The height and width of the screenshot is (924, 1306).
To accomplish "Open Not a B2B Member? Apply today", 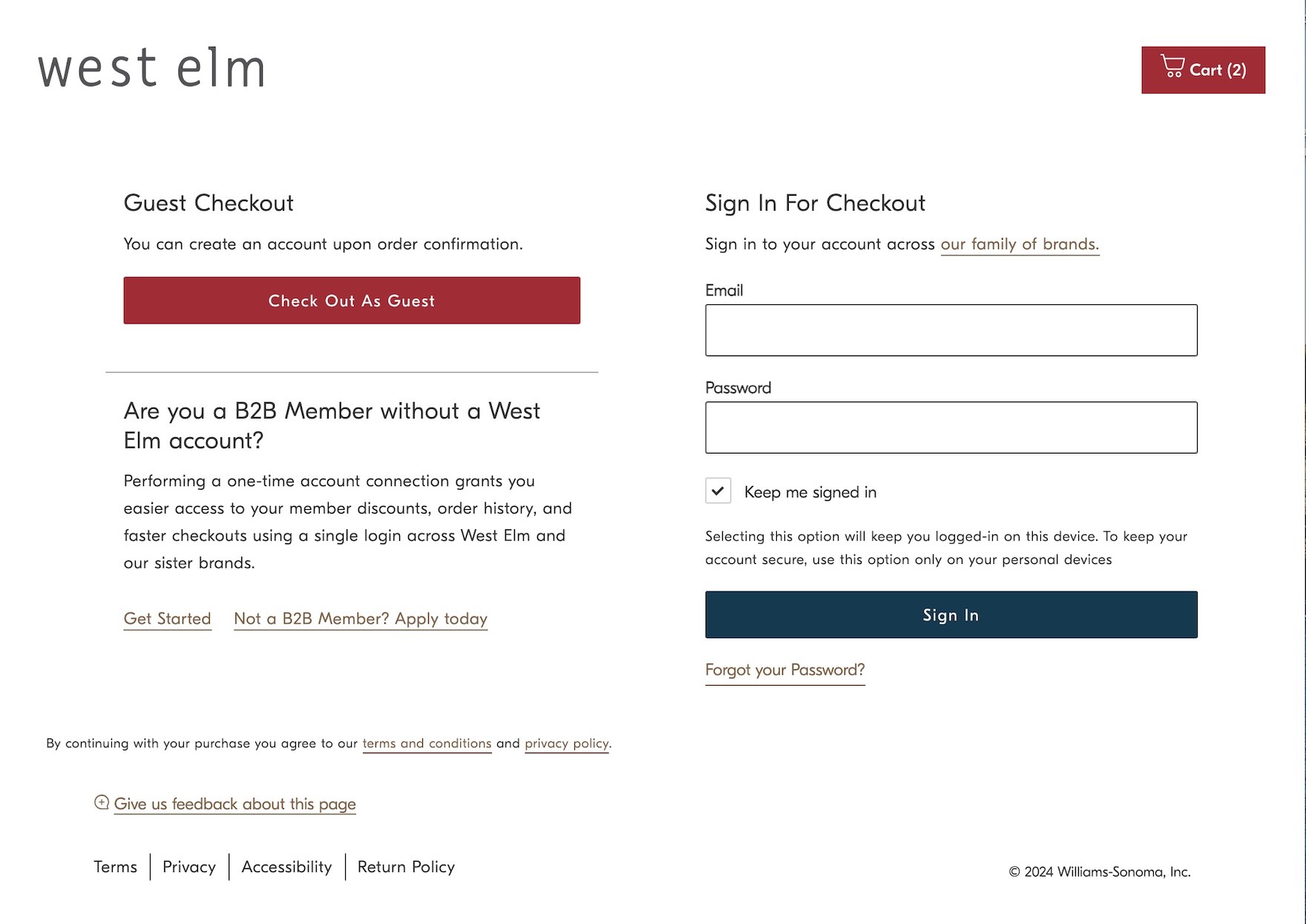I will (x=360, y=619).
